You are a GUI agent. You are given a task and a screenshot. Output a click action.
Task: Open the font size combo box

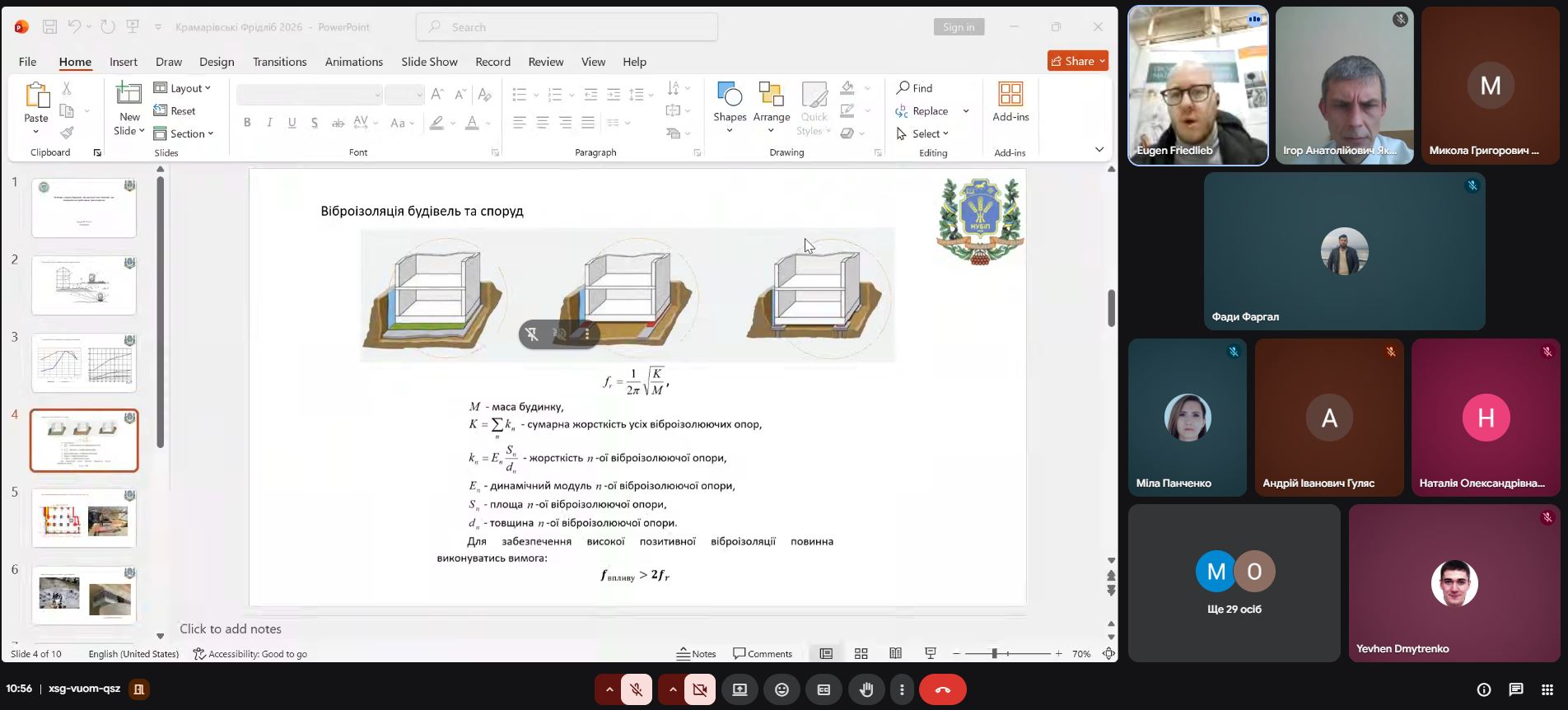pos(404,95)
